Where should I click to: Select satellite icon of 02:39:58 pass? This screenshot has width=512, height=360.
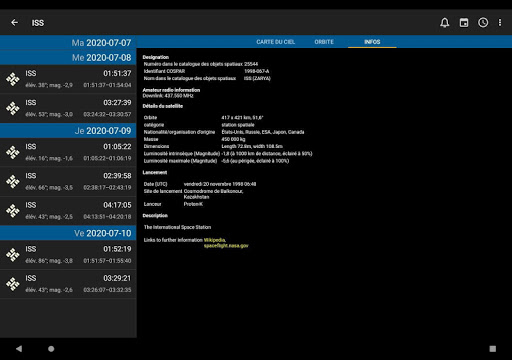click(x=13, y=182)
